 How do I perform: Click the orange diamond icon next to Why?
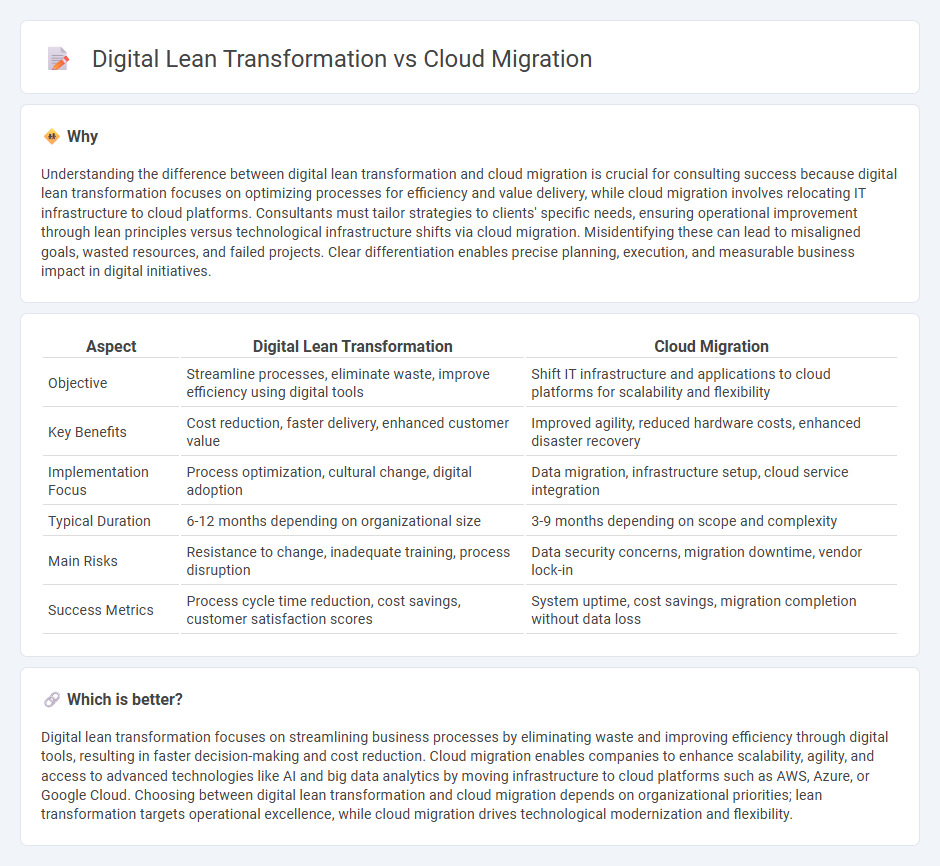(52, 137)
